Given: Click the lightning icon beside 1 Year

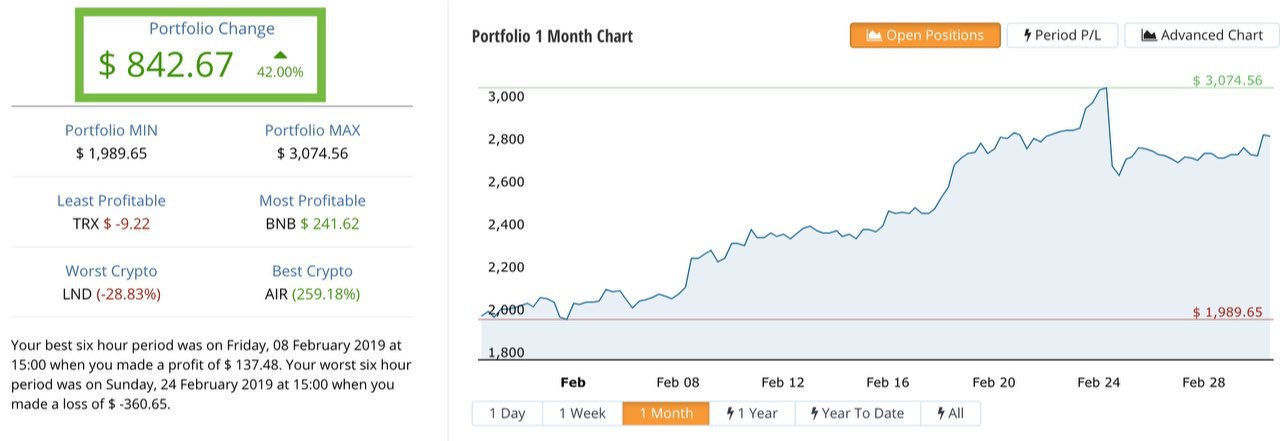Looking at the screenshot, I should tap(731, 413).
